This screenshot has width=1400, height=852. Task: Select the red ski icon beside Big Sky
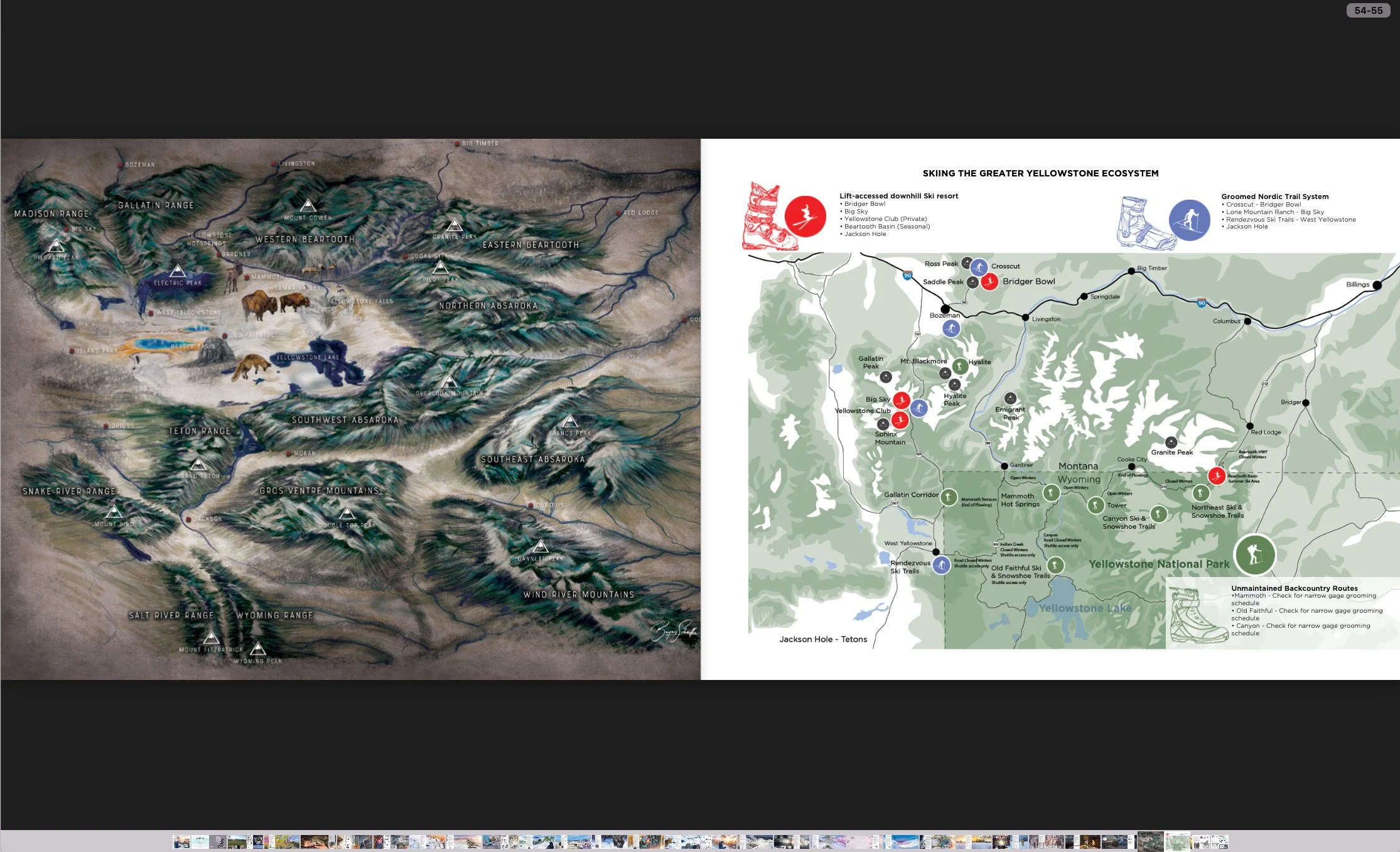[902, 400]
